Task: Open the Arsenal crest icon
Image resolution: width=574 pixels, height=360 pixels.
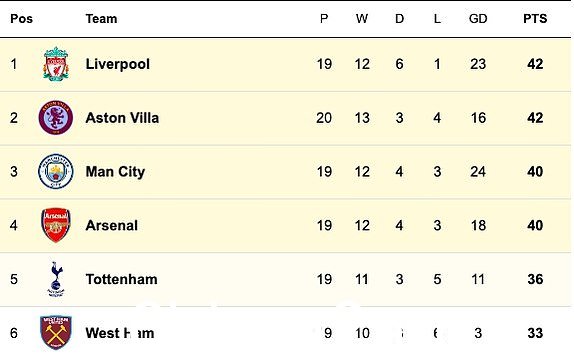Action: tap(56, 225)
